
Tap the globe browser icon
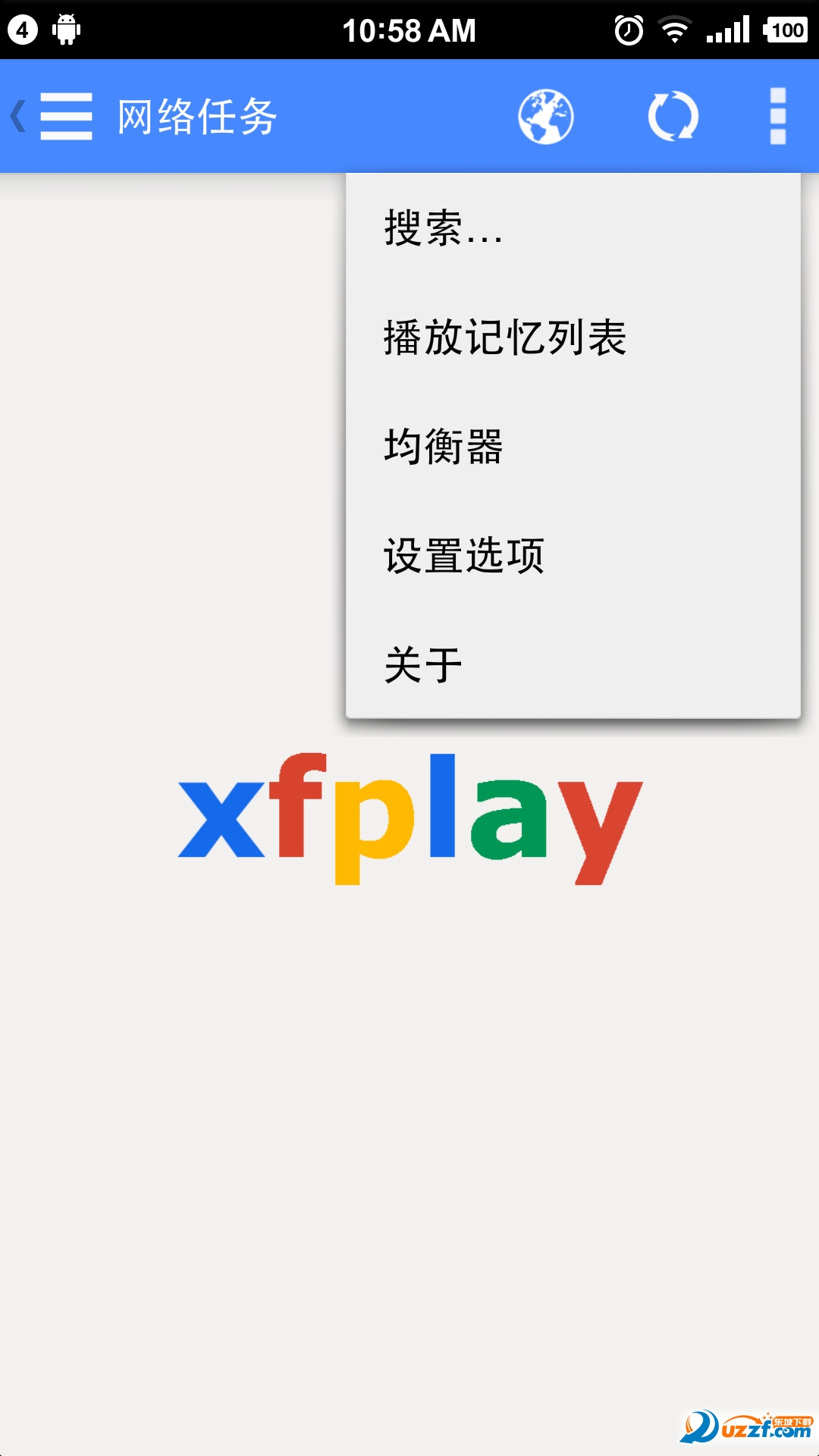546,116
